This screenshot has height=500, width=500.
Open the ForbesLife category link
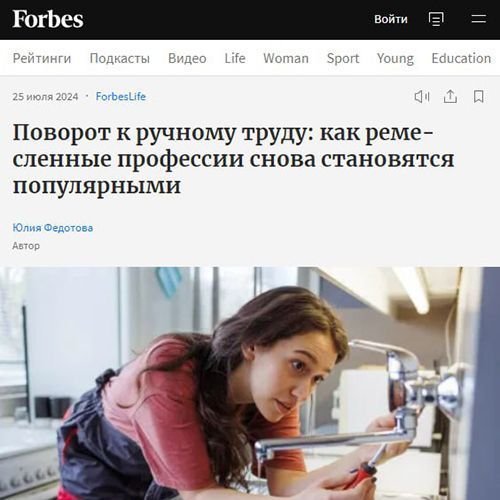[x=121, y=97]
